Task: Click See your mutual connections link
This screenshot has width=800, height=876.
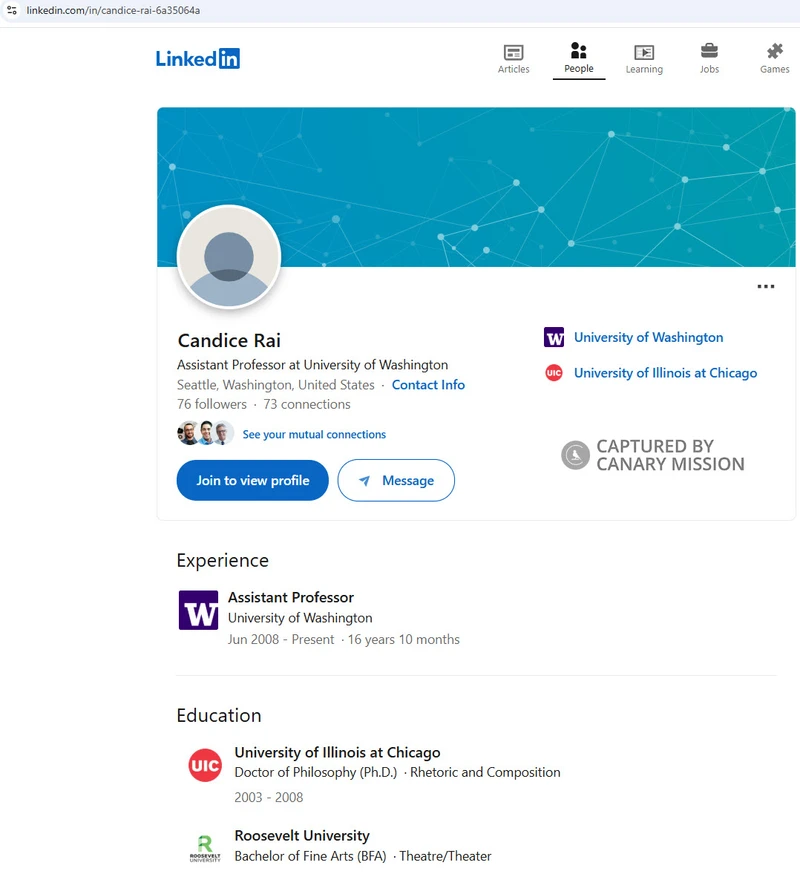Action: [314, 434]
